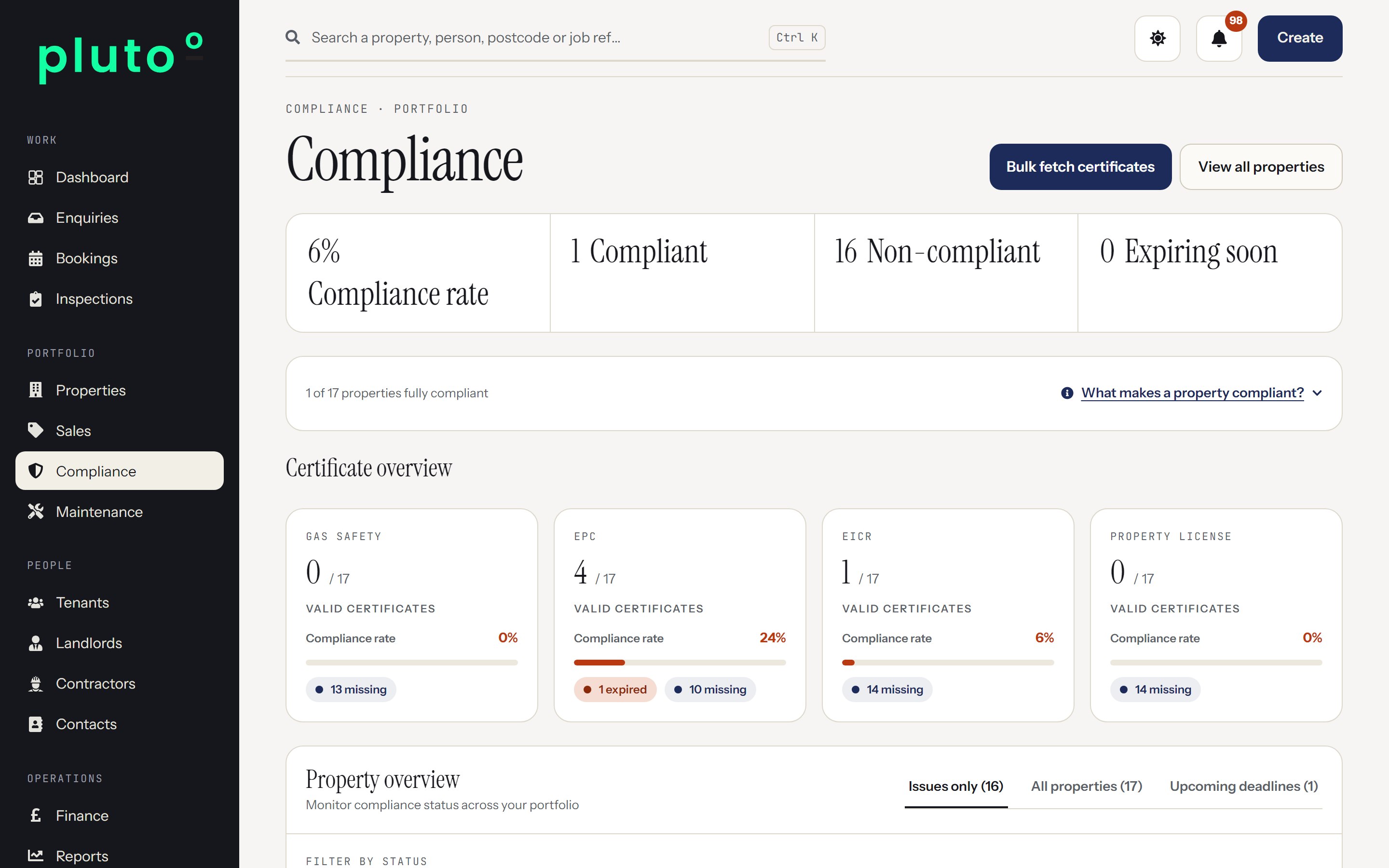Click the EPC compliance rate progress bar
The image size is (1389, 868).
click(x=680, y=663)
